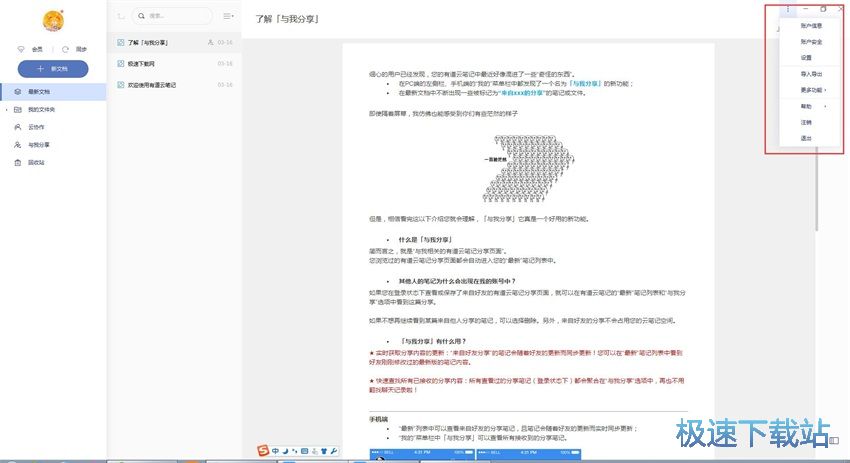Minimize the note application window
Viewport: 850px width, 463px height.
click(x=806, y=9)
